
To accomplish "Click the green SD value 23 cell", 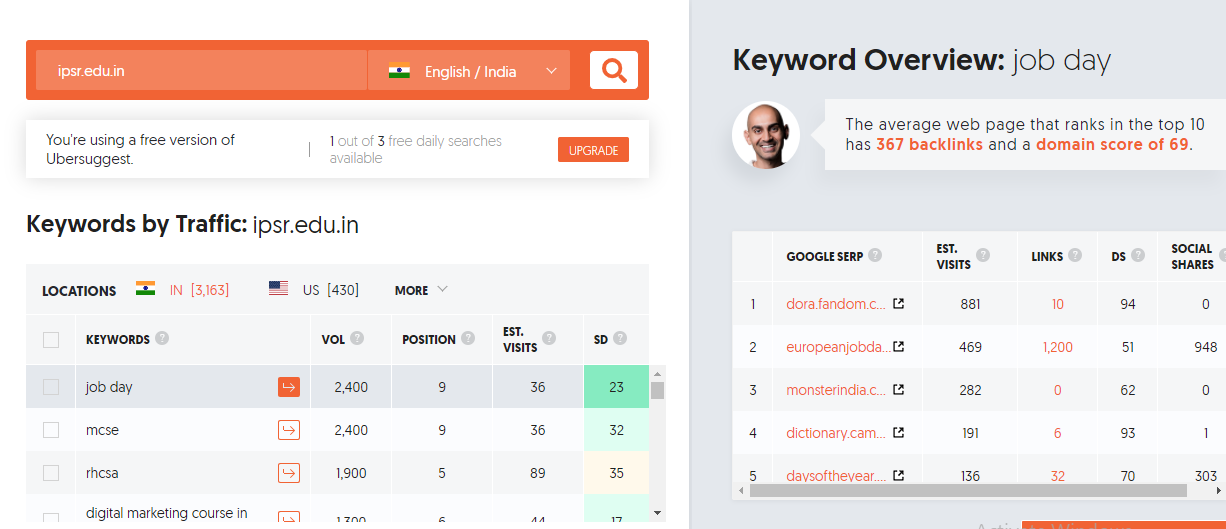I will coord(616,387).
